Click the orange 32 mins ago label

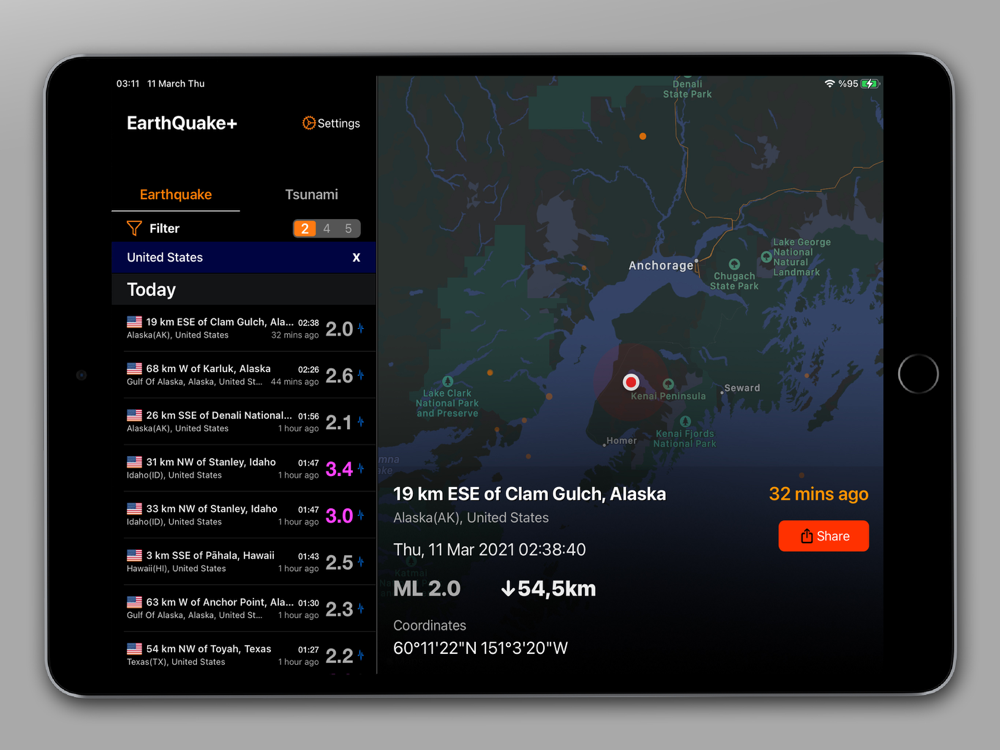(818, 494)
